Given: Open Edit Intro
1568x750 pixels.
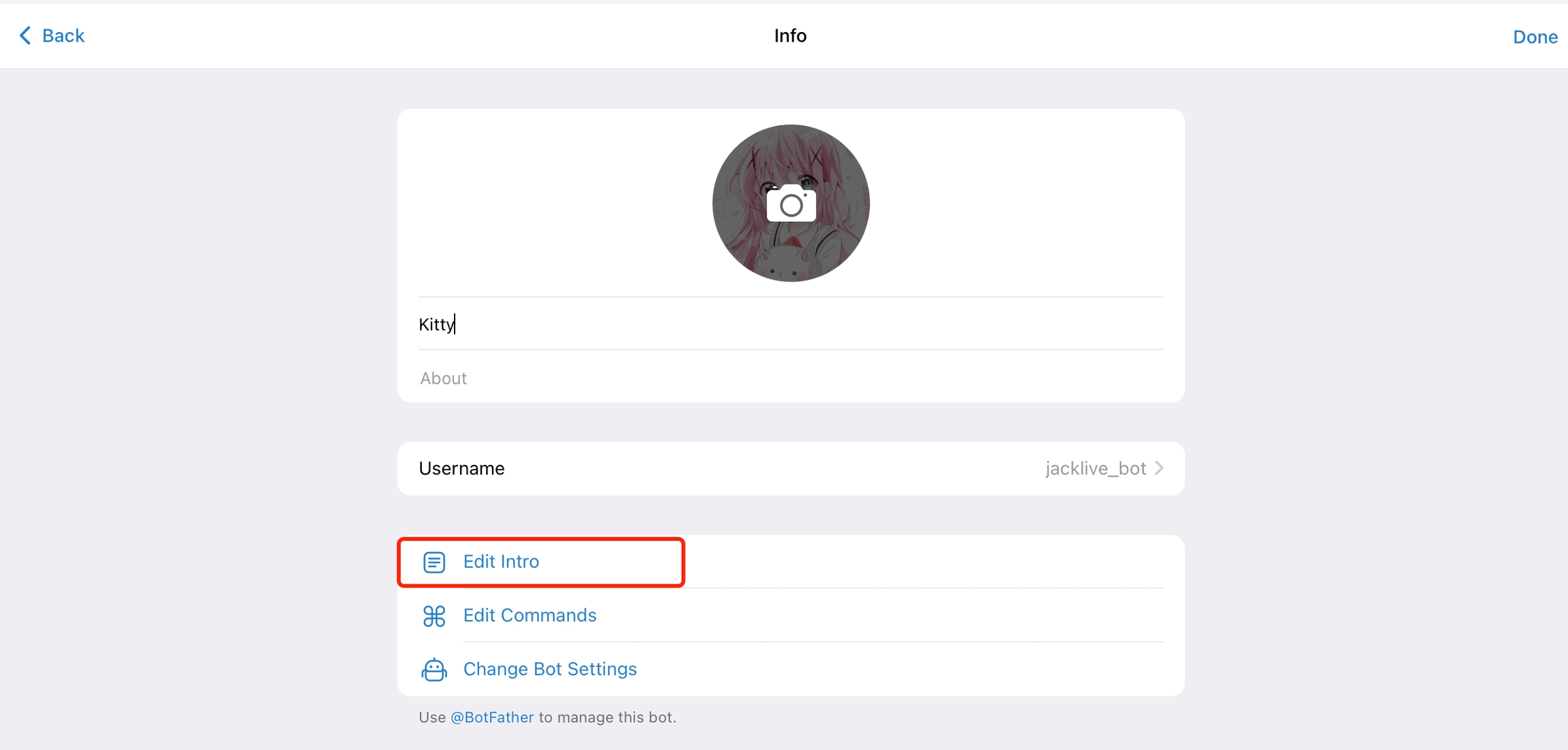Looking at the screenshot, I should 501,561.
